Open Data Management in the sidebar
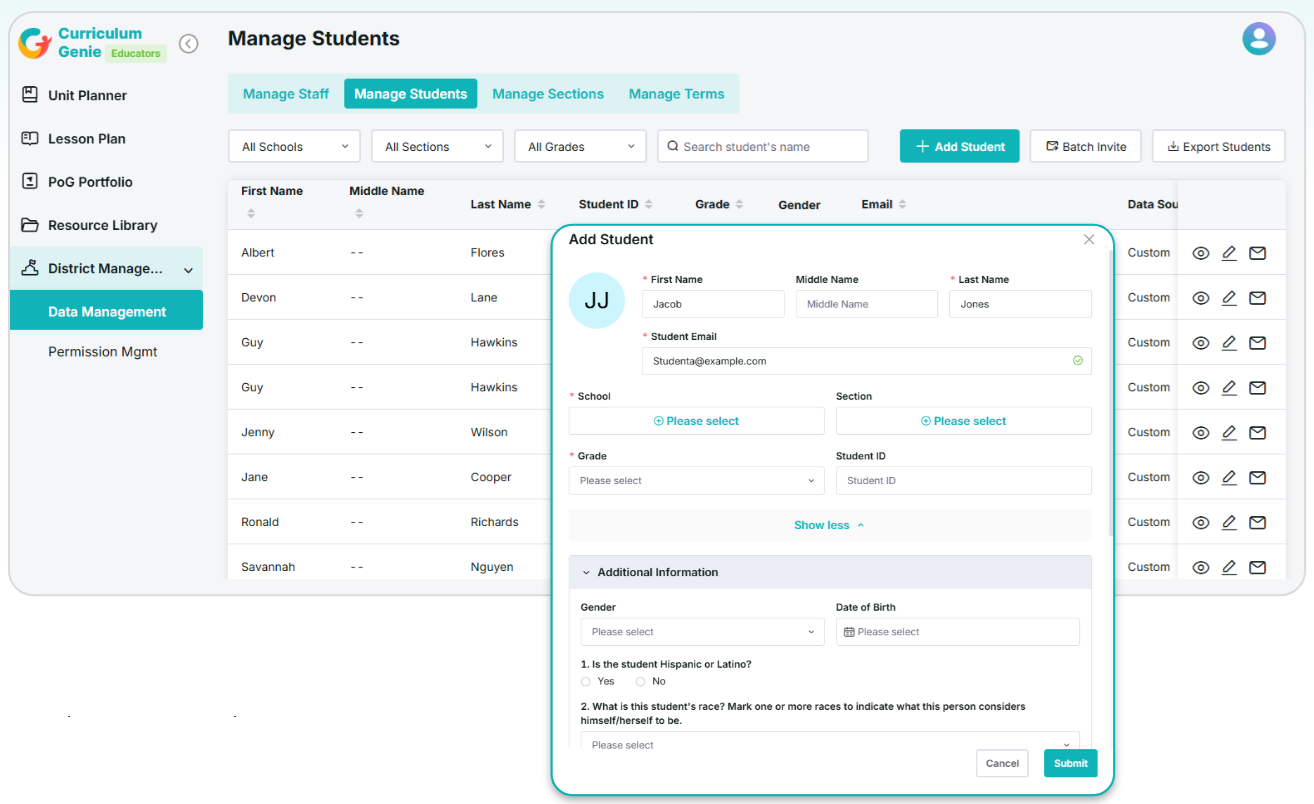Viewport: 1314px width, 804px height. point(106,311)
